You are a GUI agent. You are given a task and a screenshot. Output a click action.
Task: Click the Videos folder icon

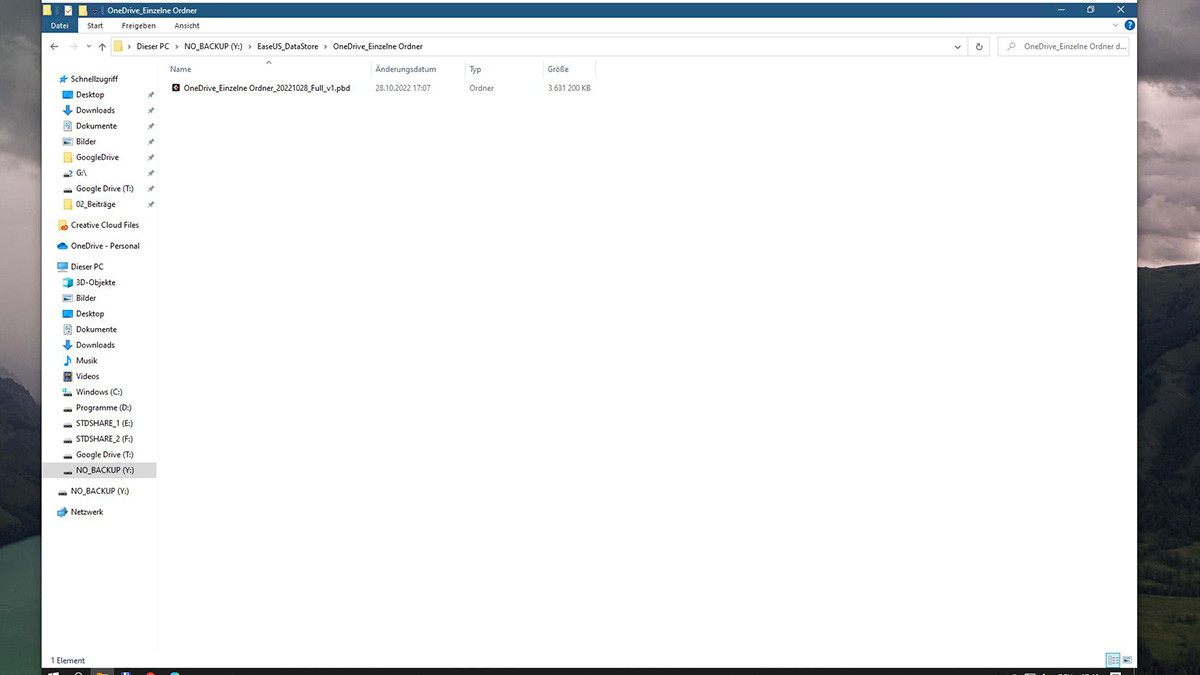coord(68,376)
